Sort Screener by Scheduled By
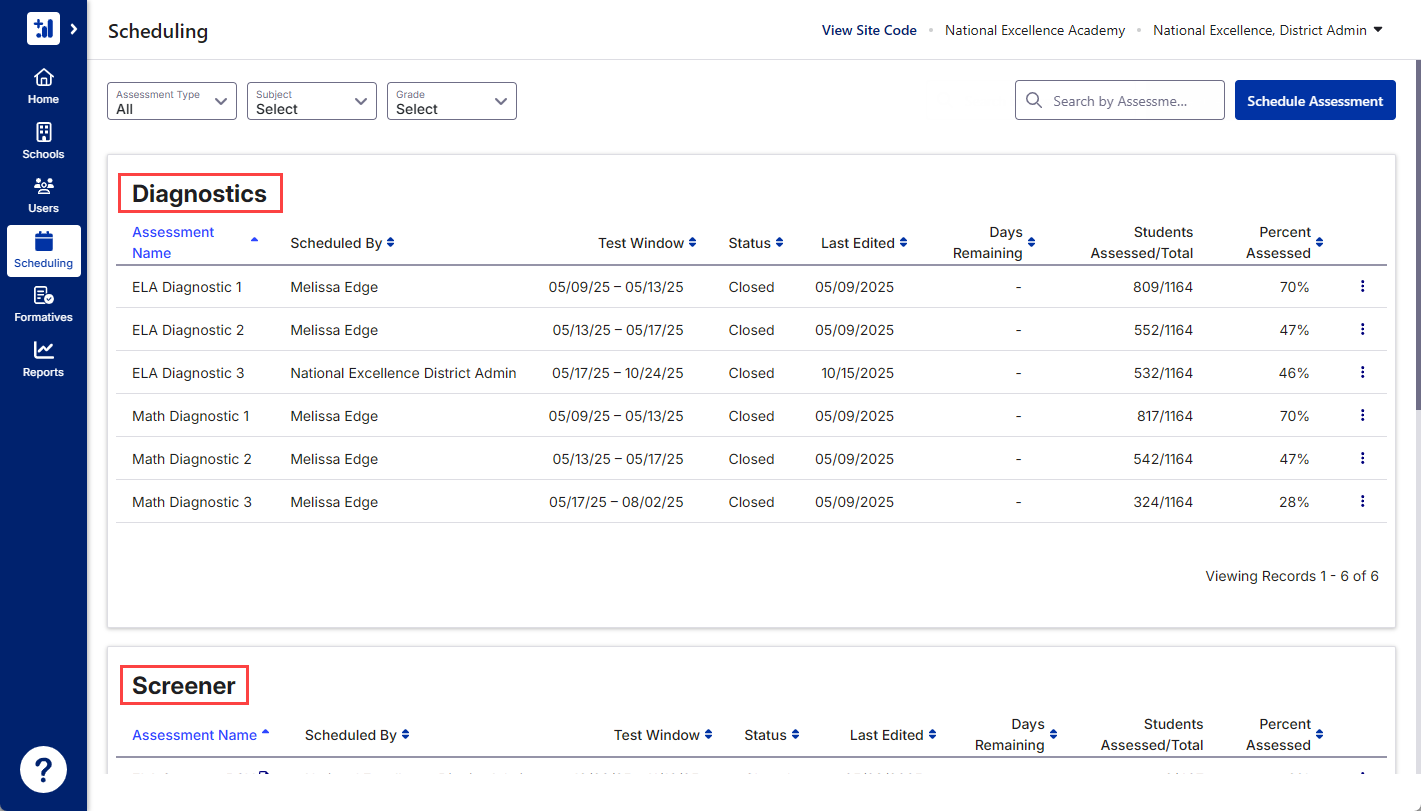Image resolution: width=1421 pixels, height=811 pixels. pos(357,735)
